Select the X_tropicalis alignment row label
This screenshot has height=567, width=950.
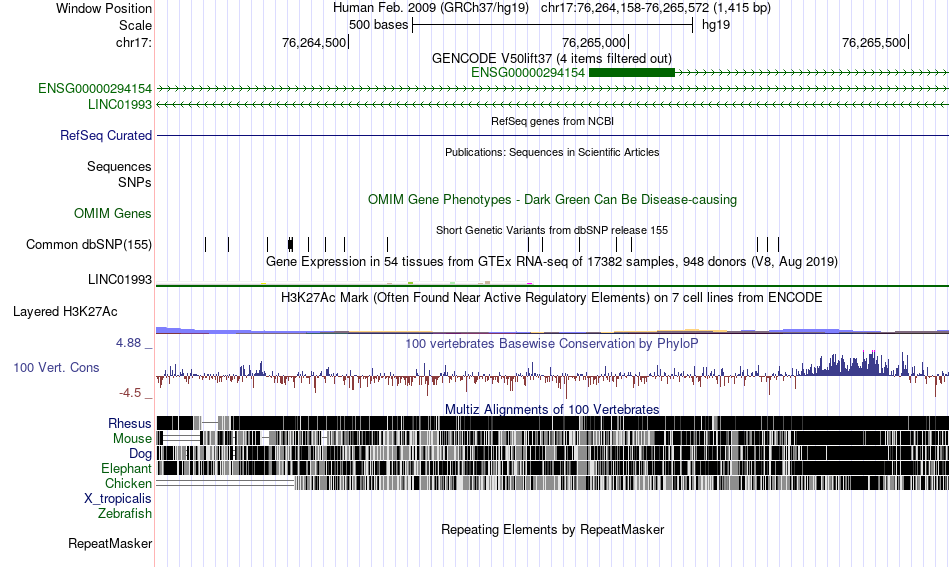[118, 499]
